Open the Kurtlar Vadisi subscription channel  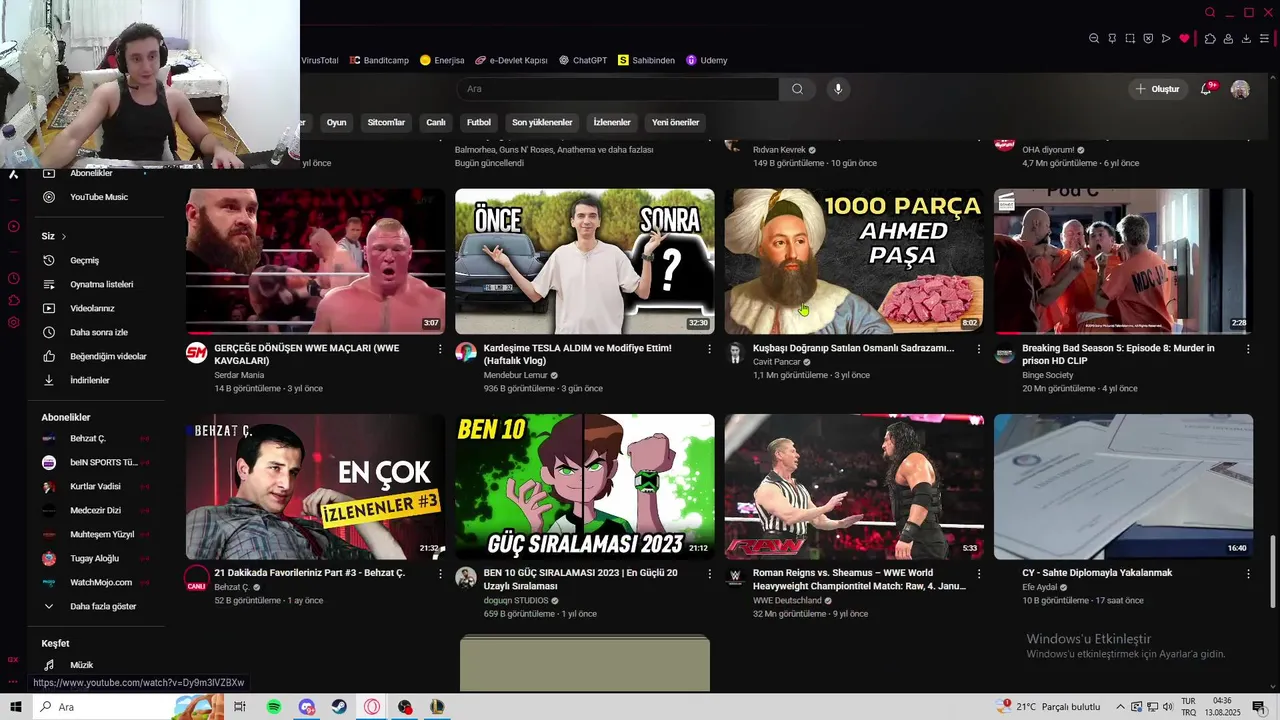click(x=98, y=486)
